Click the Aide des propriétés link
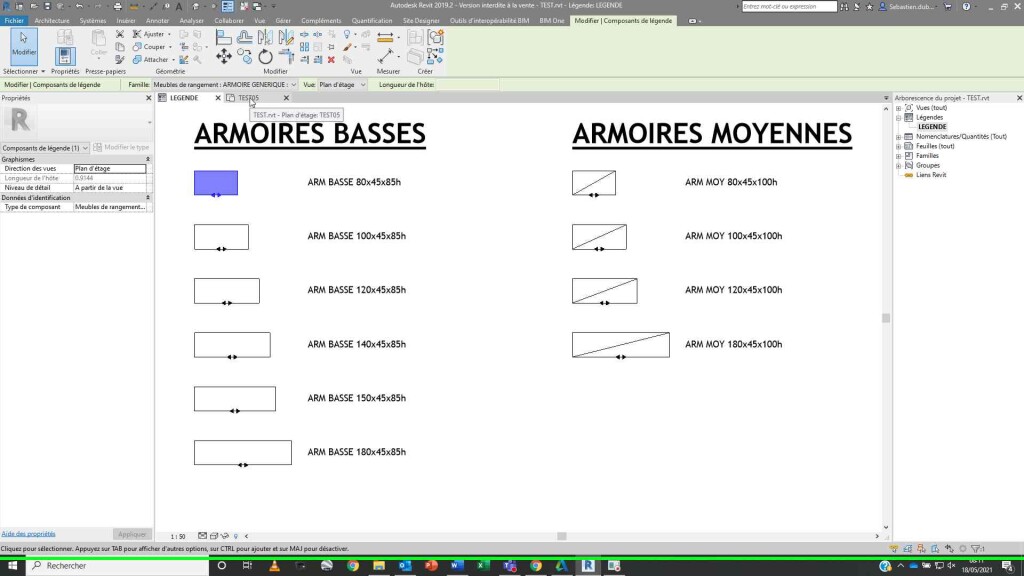This screenshot has height=576, width=1024. 28,534
